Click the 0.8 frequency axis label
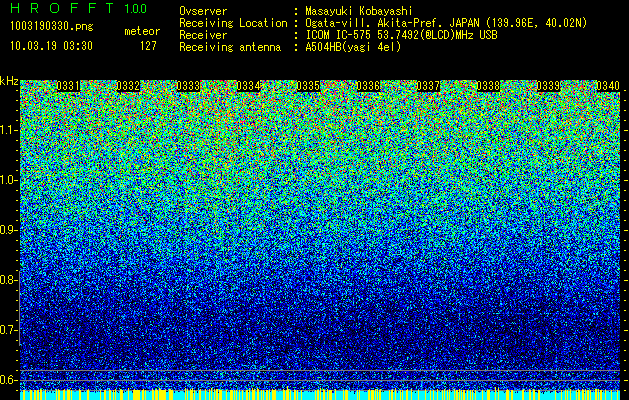The image size is (629, 400). coord(8,280)
